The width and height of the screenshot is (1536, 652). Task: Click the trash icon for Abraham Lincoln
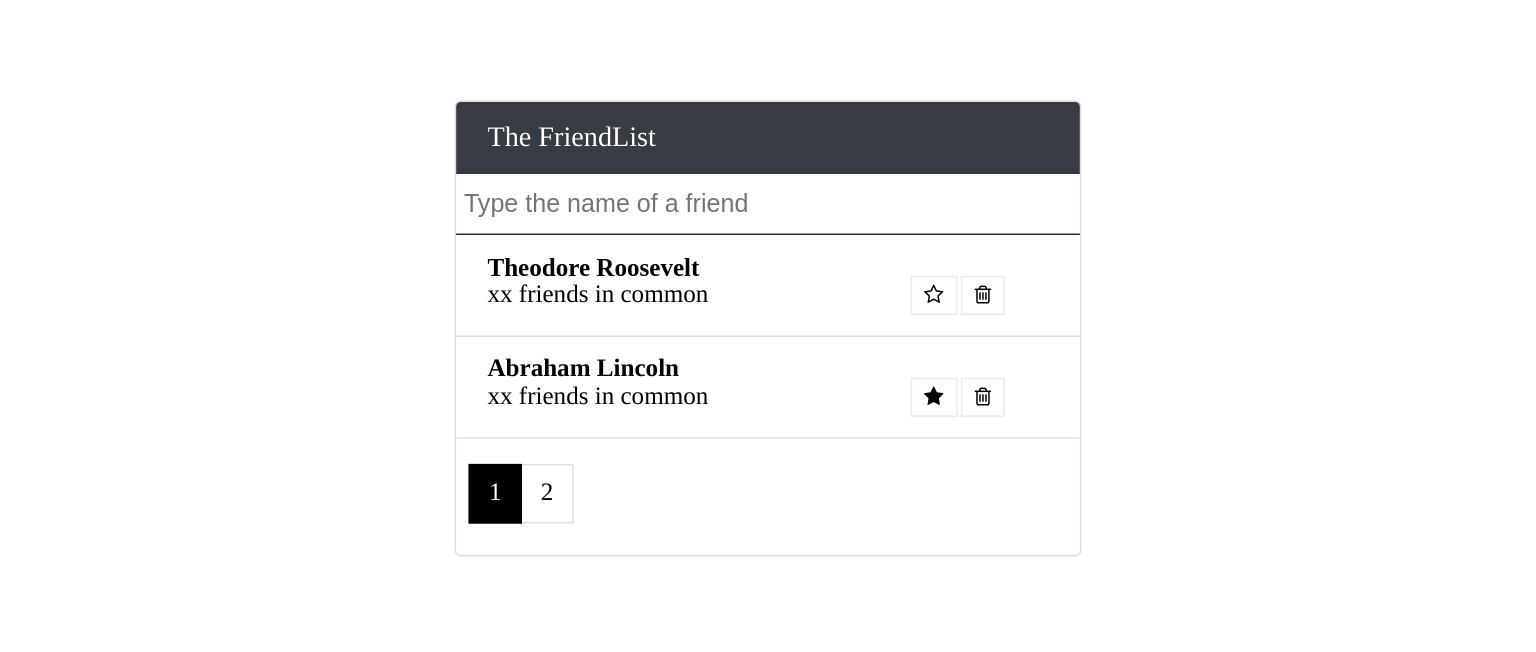click(x=982, y=396)
